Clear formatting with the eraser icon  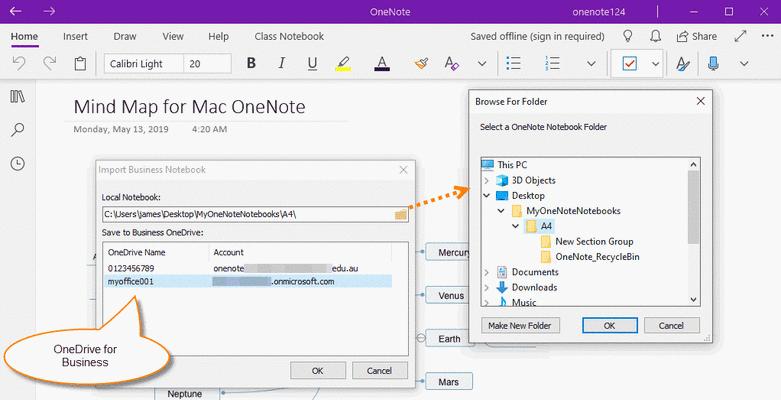451,63
